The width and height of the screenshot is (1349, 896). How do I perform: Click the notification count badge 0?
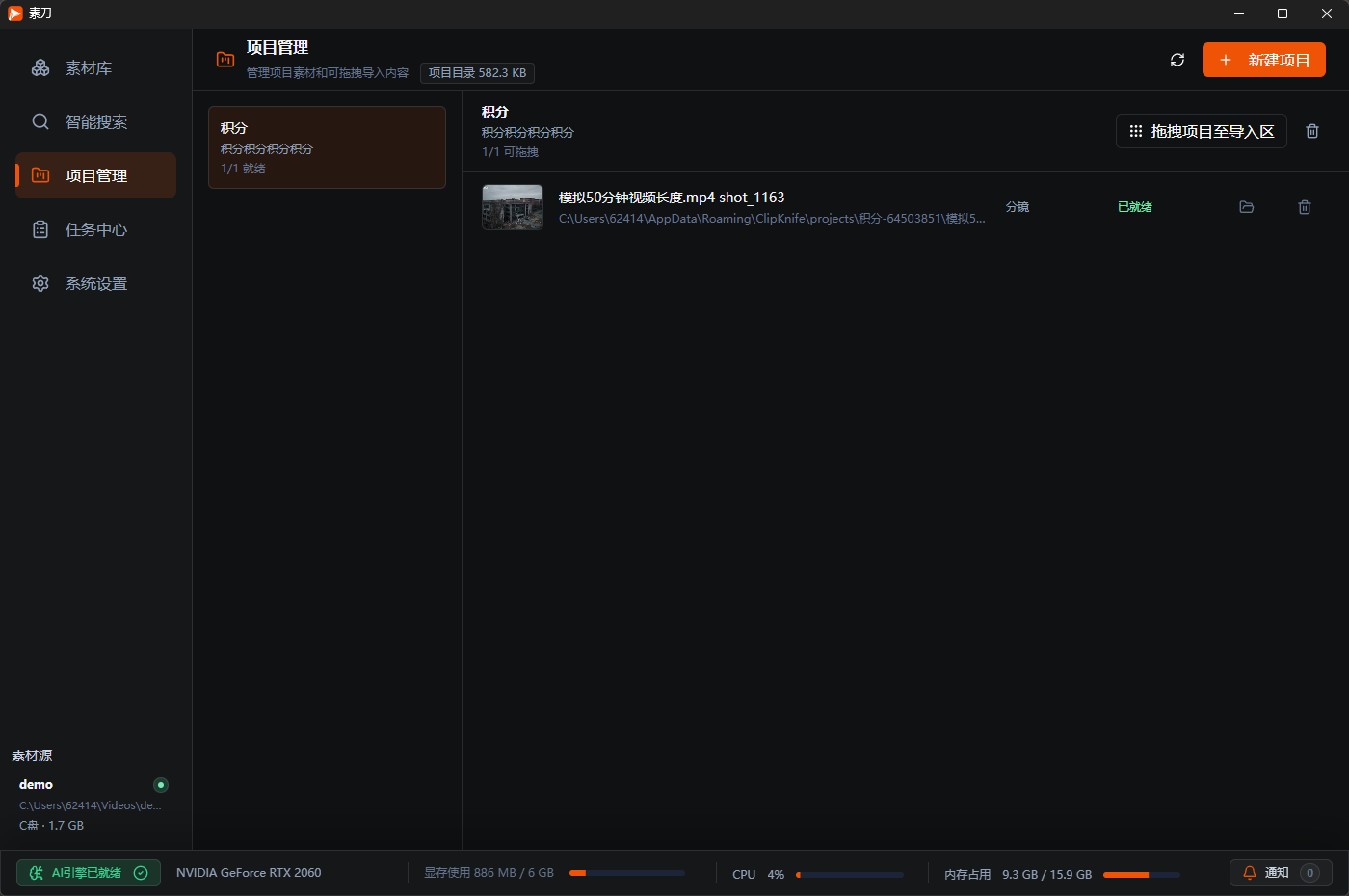click(1309, 873)
